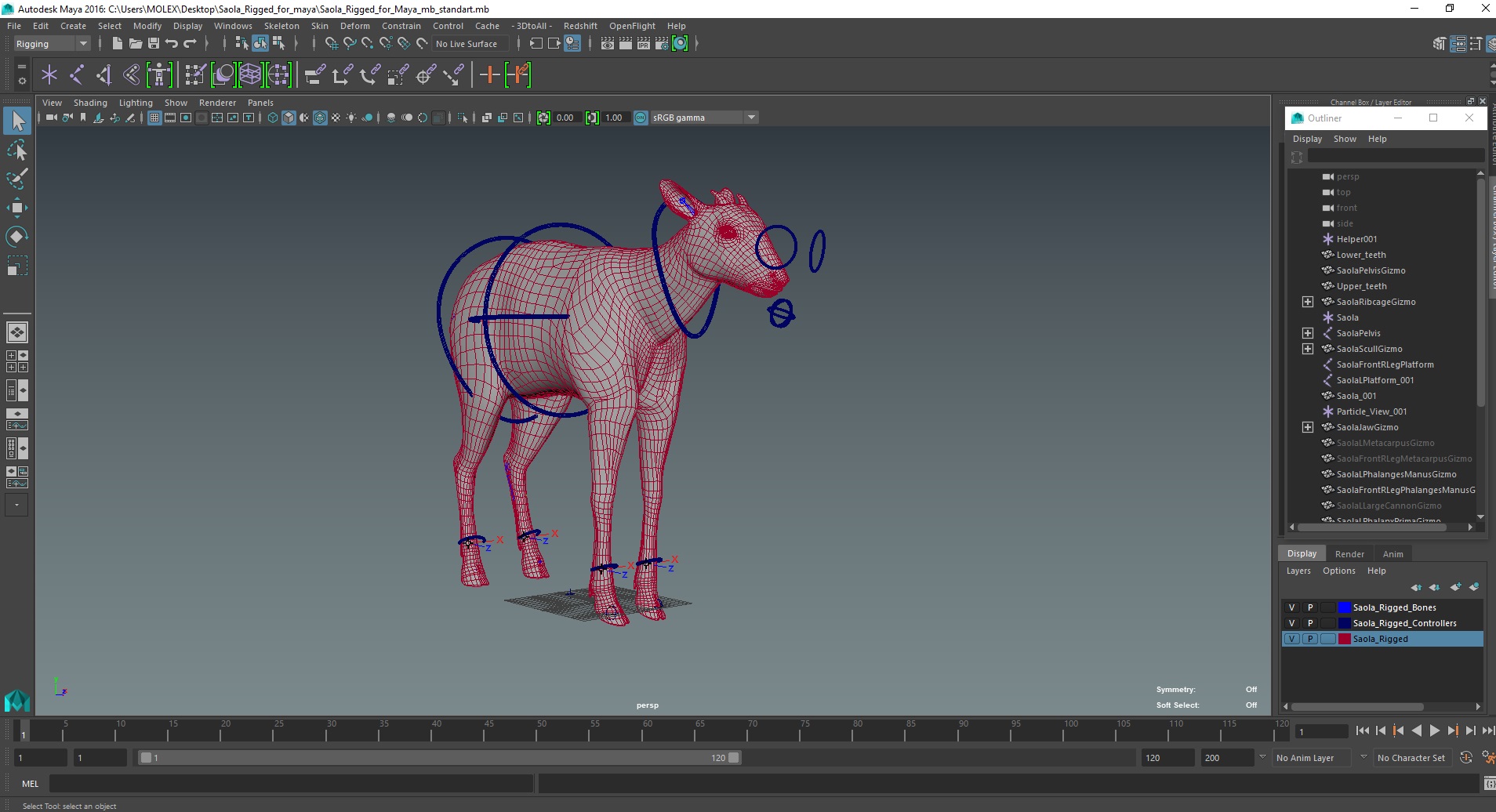Create new empty display layer
This screenshot has width=1496, height=812.
(x=1456, y=587)
